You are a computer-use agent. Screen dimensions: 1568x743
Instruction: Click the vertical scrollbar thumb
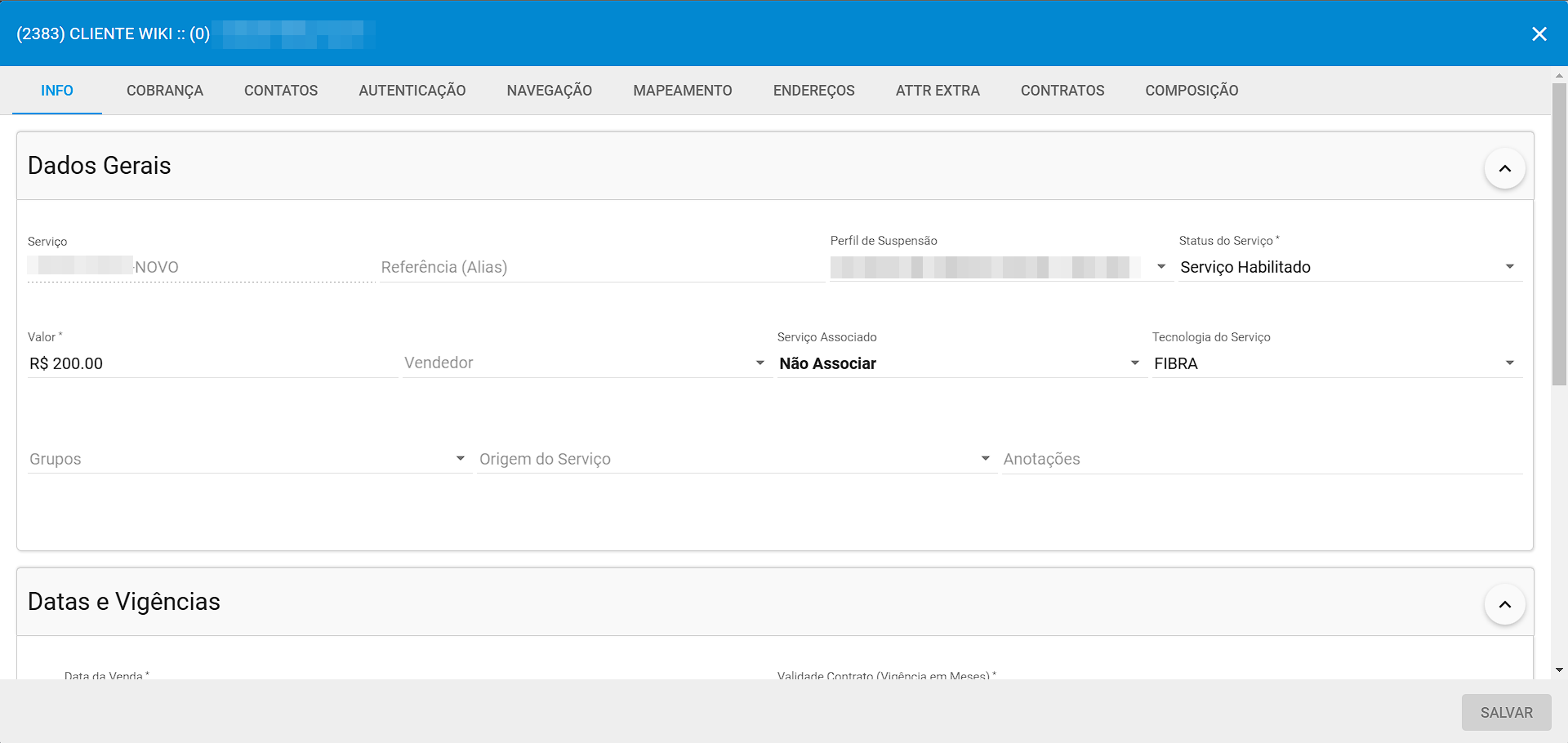(x=1559, y=233)
